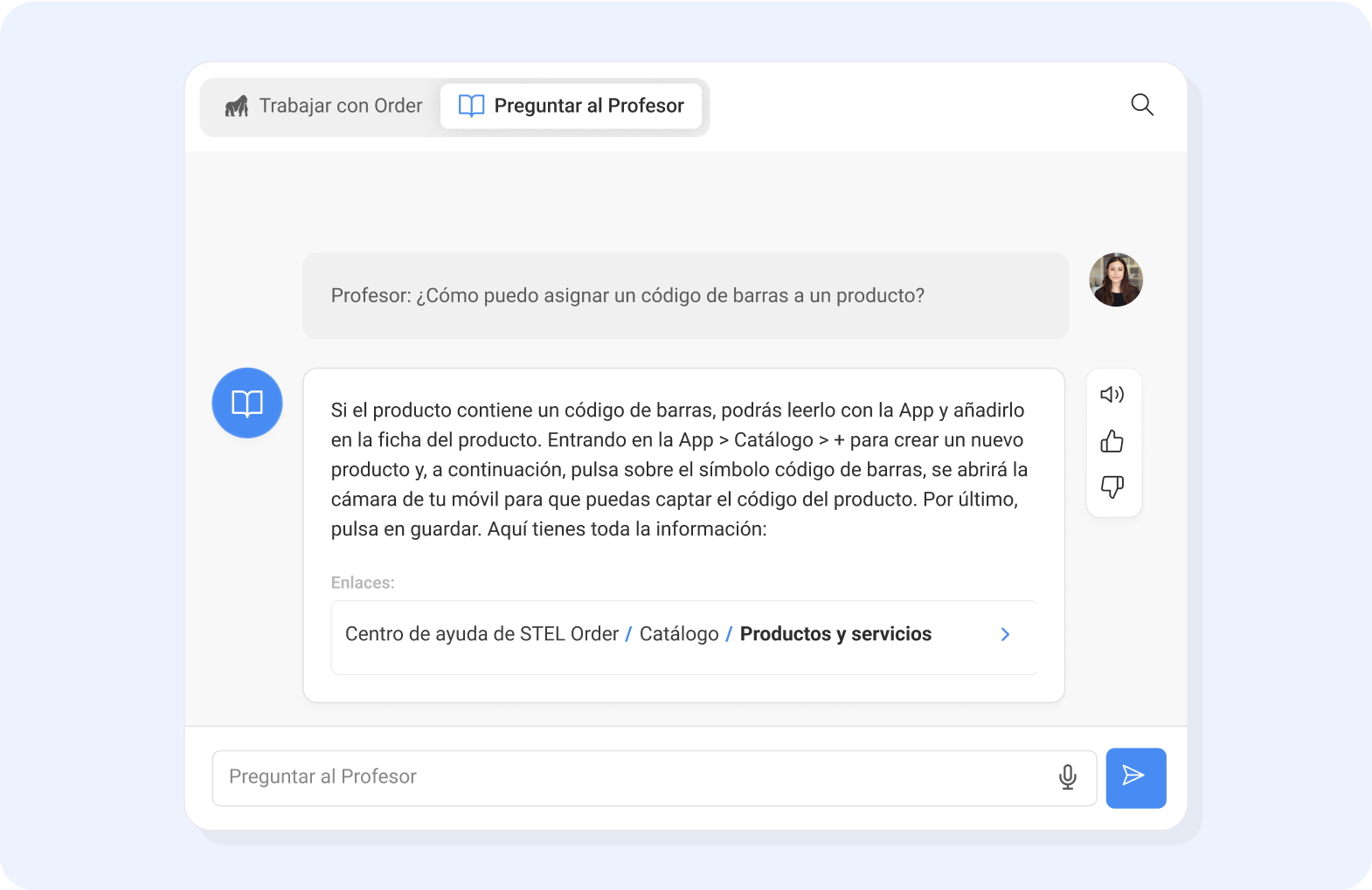This screenshot has height=890, width=1372.
Task: Go to the Catálogo breadcrumb link
Action: tap(679, 634)
